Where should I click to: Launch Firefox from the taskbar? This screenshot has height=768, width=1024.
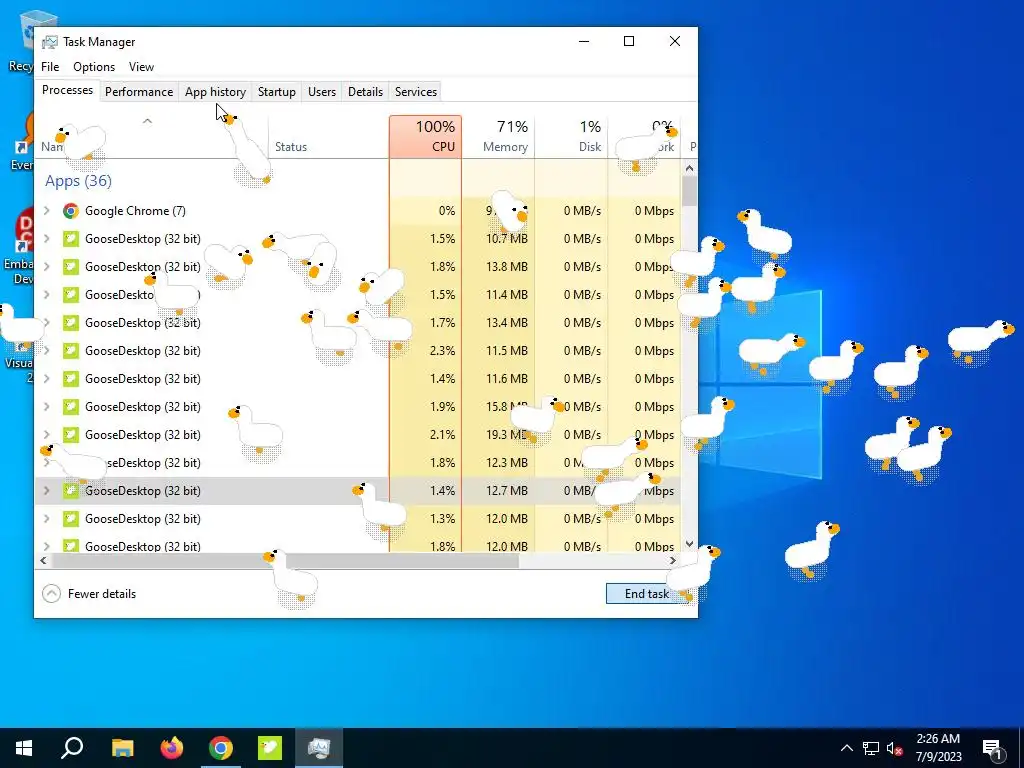pos(172,748)
